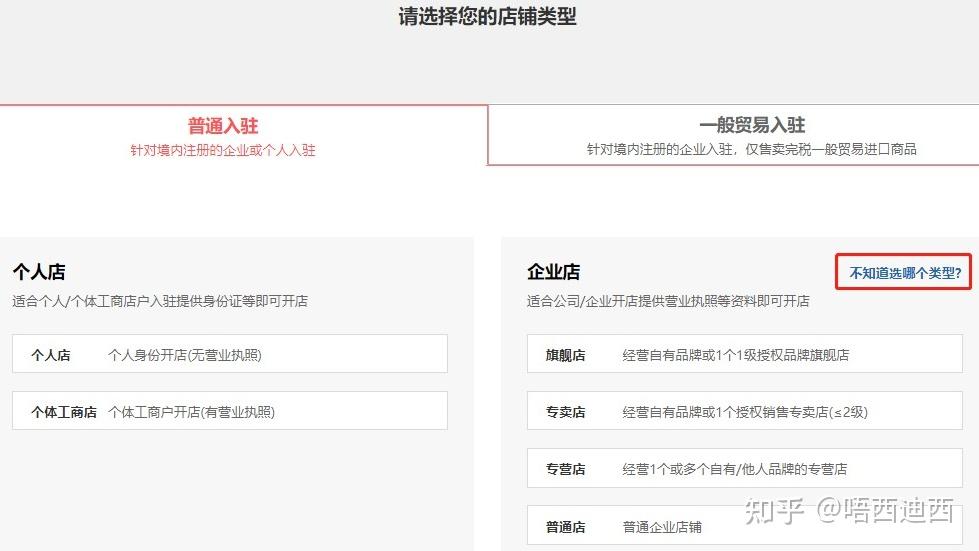Choose the 个人店 no-license store option
The image size is (979, 551).
click(230, 354)
